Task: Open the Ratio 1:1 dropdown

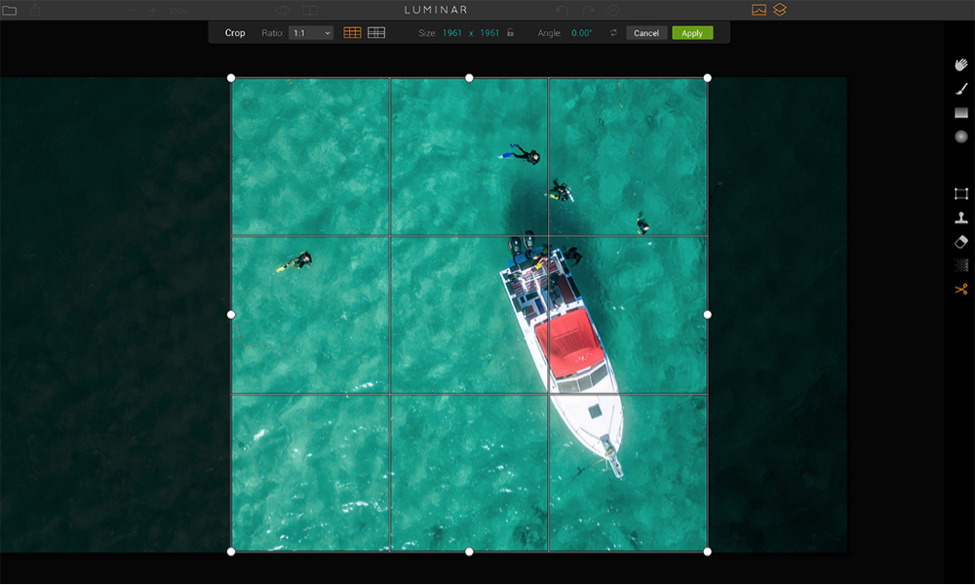Action: pyautogui.click(x=311, y=33)
